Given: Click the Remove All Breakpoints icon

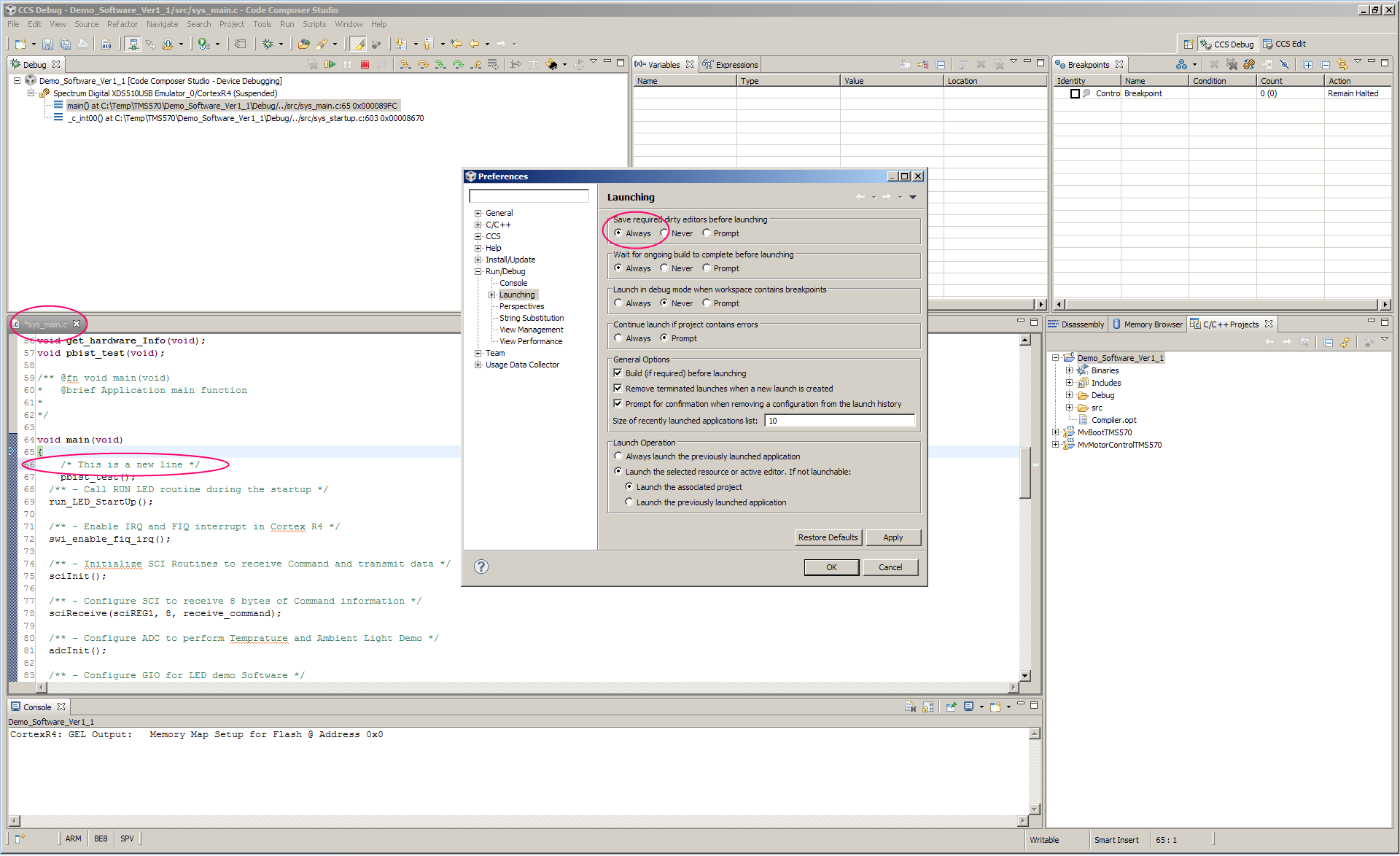Looking at the screenshot, I should click(1232, 65).
